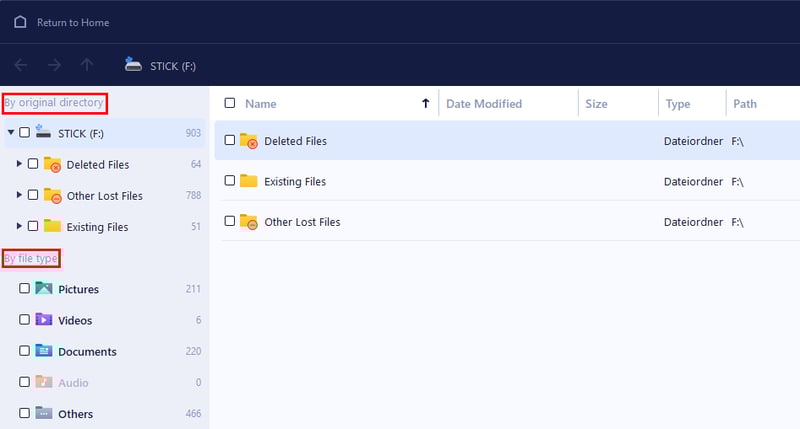Image resolution: width=800 pixels, height=429 pixels.
Task: Go back with the left arrow
Action: tap(20, 65)
